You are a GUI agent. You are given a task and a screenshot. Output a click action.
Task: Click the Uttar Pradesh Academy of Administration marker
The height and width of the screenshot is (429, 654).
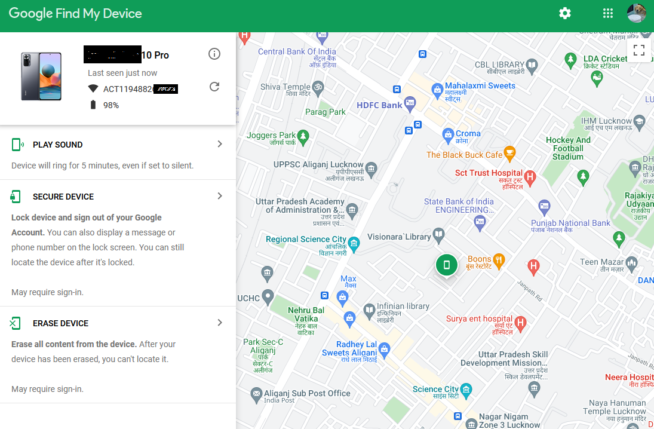click(x=352, y=210)
